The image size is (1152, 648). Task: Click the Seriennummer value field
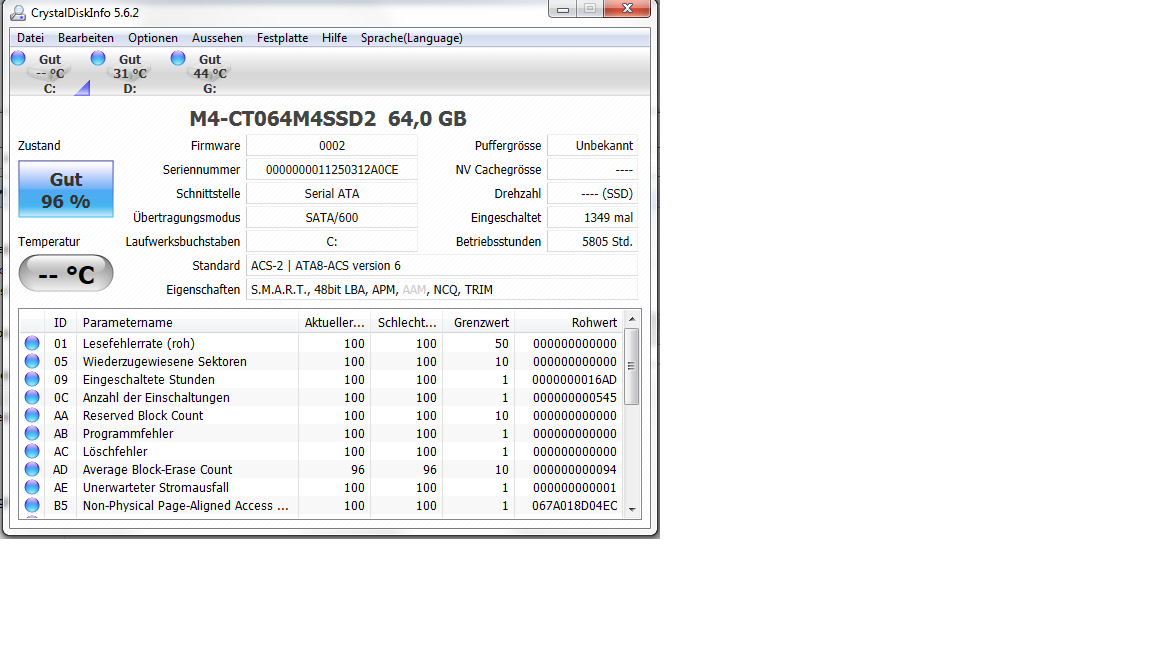click(332, 170)
